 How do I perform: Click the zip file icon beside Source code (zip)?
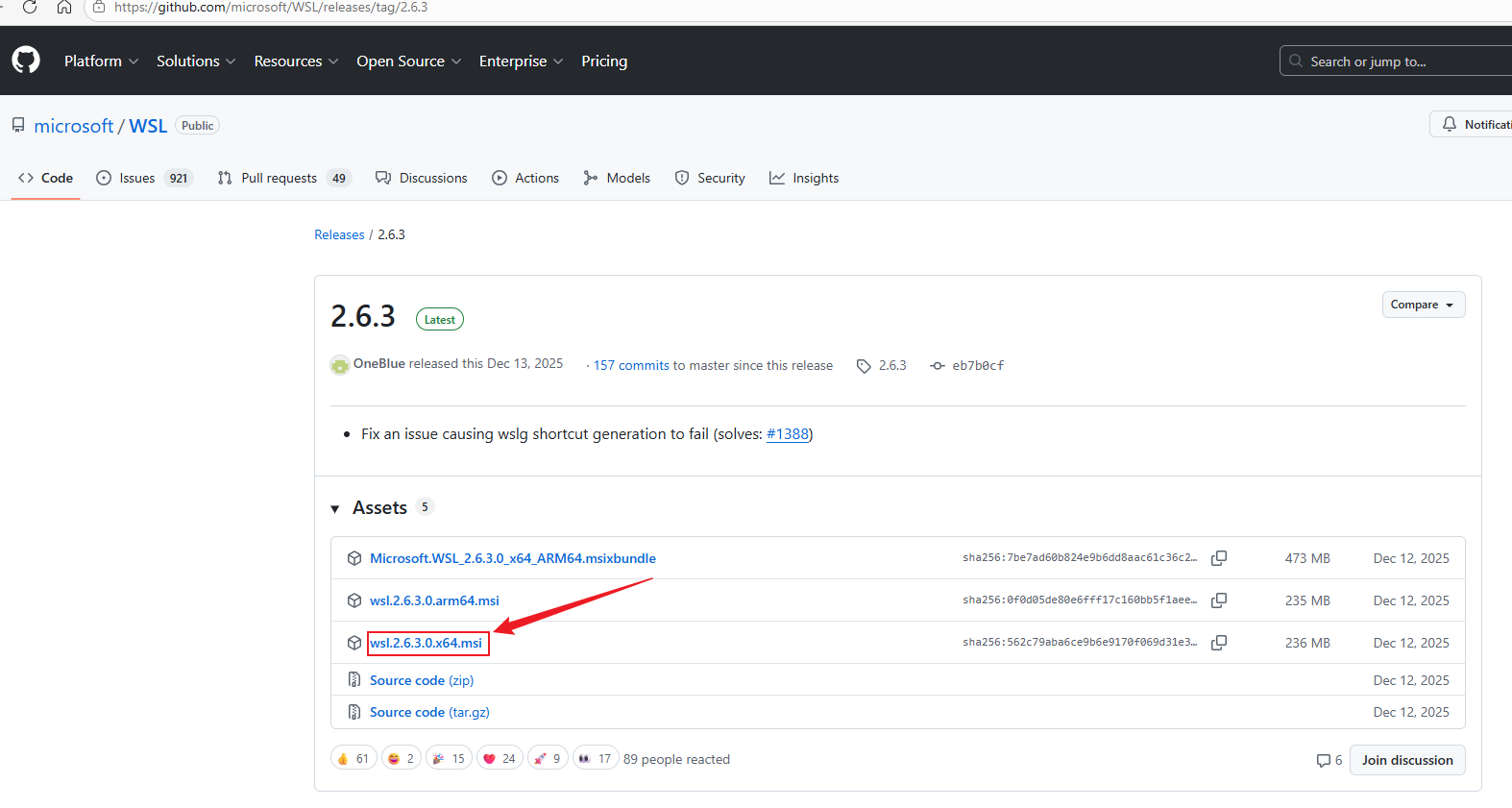(x=354, y=680)
